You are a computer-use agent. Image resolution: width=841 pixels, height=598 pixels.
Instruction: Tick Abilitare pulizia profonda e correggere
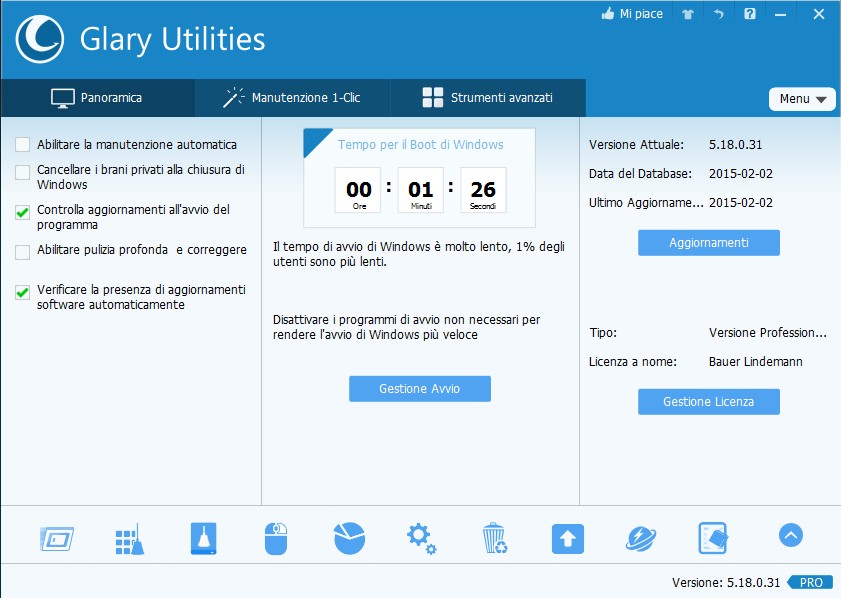pos(23,252)
